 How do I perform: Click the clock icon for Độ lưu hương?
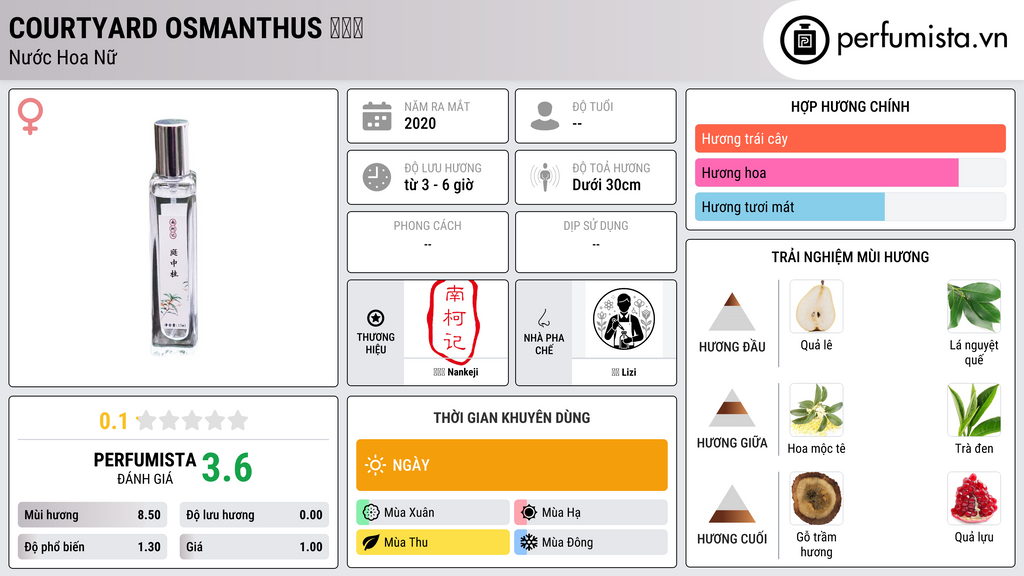tap(377, 177)
